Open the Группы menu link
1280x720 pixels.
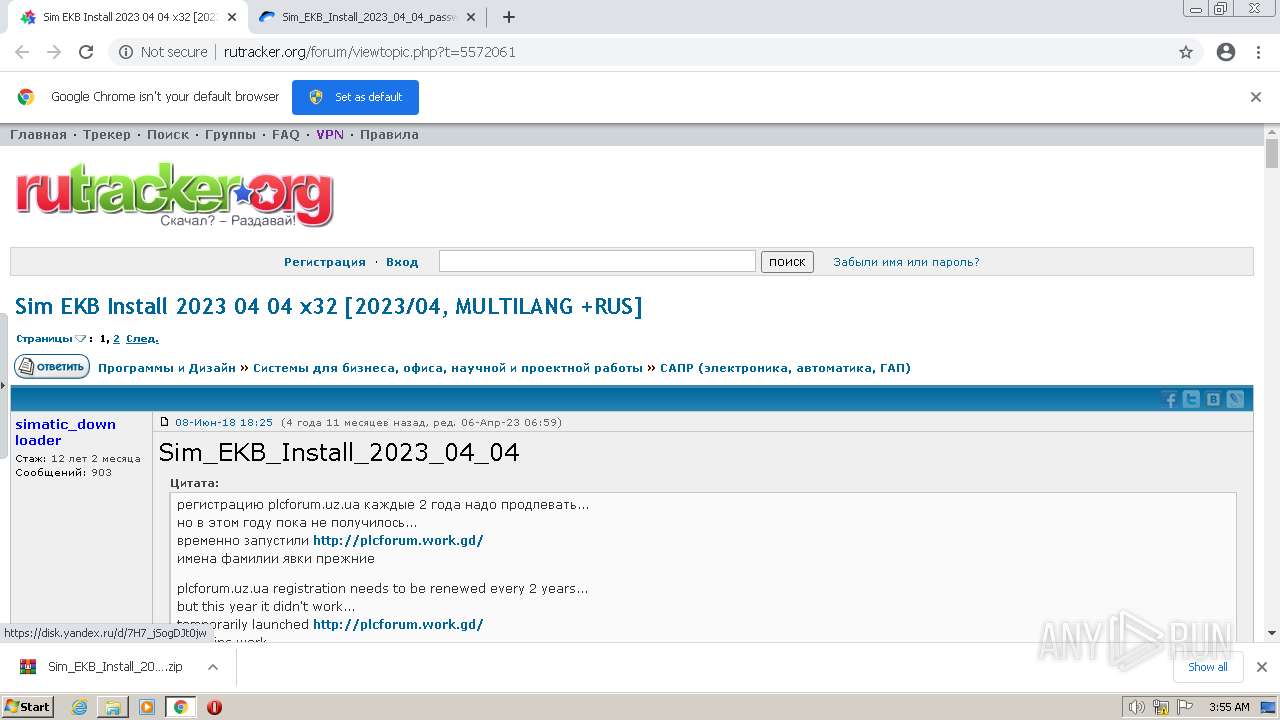coord(230,135)
